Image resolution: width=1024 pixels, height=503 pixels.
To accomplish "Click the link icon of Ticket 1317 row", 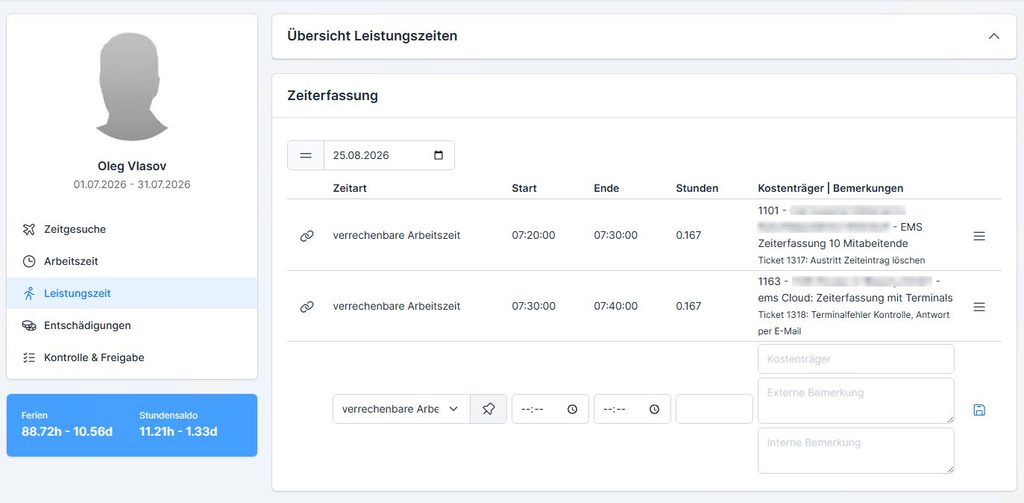I will click(x=307, y=236).
